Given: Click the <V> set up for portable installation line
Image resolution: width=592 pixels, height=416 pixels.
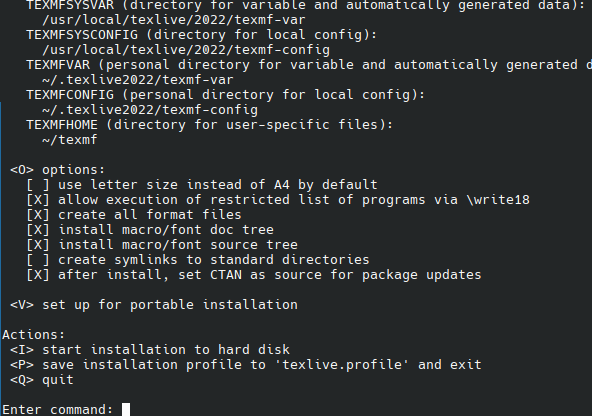Looking at the screenshot, I should click(x=154, y=305).
